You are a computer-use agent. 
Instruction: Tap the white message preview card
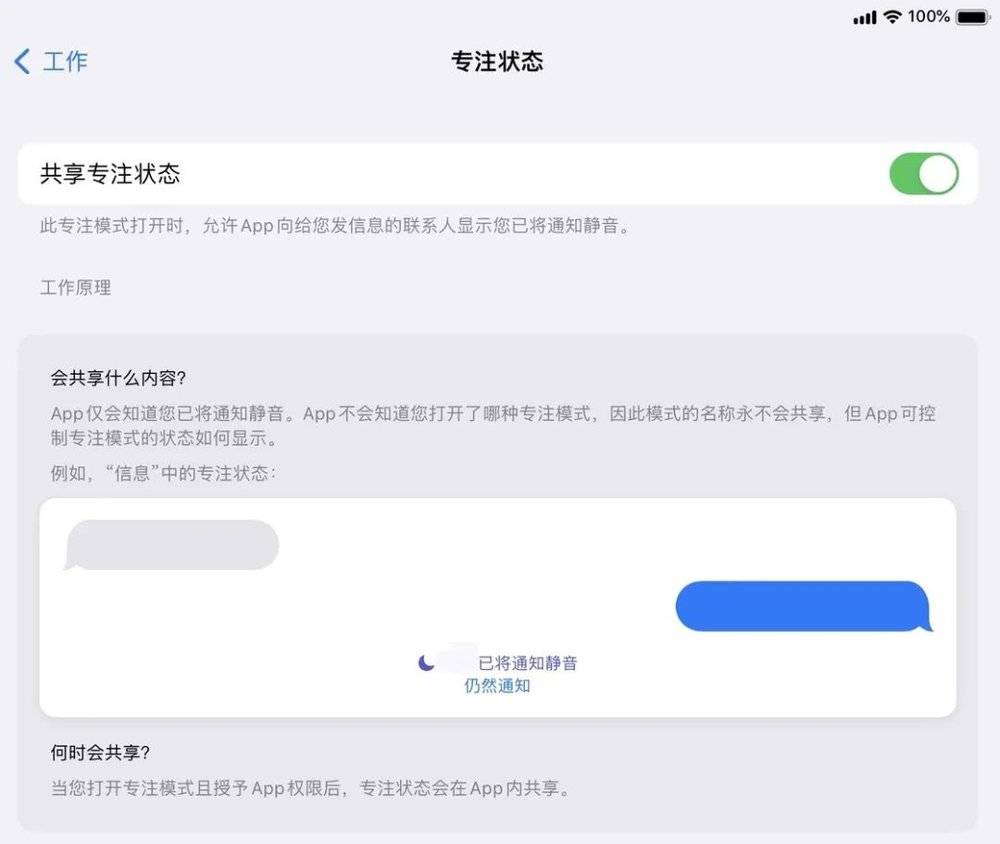click(497, 607)
